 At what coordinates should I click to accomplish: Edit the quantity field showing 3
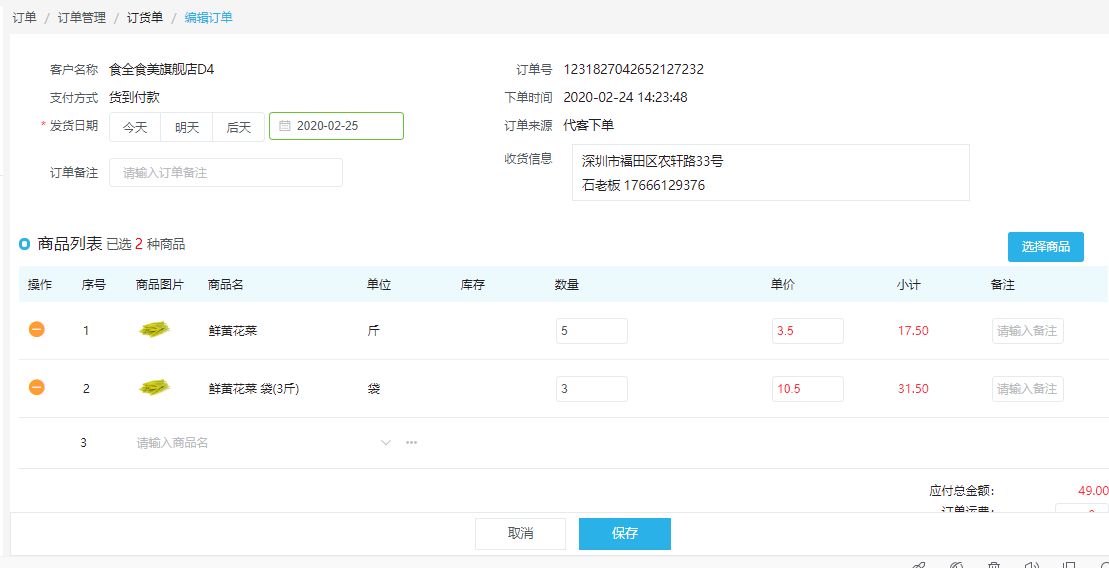(x=592, y=389)
